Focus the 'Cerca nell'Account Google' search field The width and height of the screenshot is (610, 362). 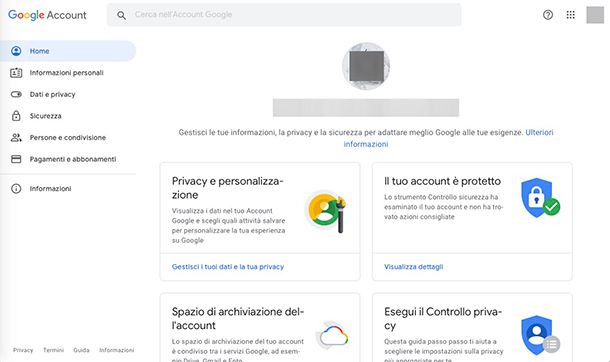coord(284,15)
